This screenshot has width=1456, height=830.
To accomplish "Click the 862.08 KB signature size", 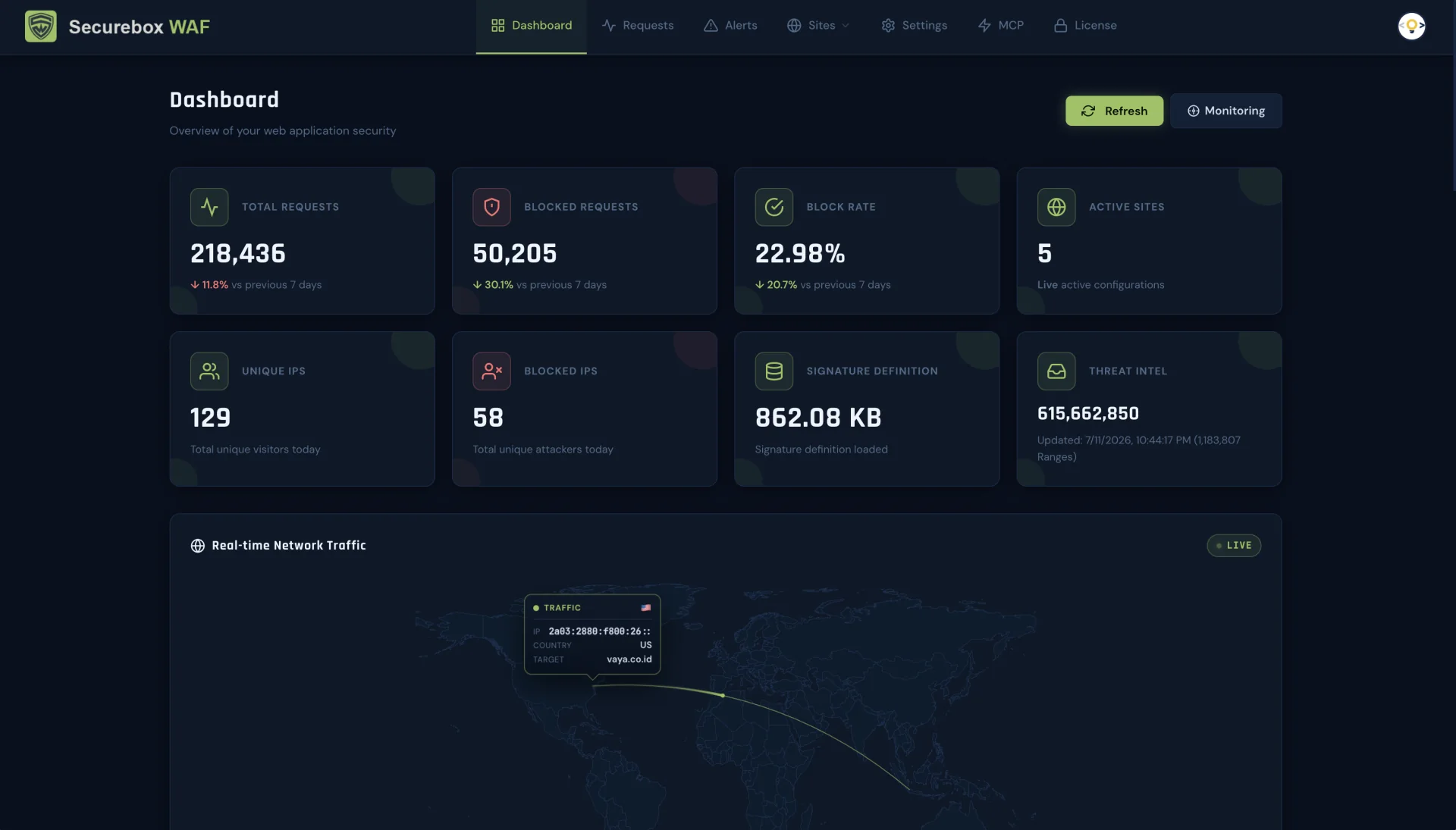I will click(x=818, y=418).
